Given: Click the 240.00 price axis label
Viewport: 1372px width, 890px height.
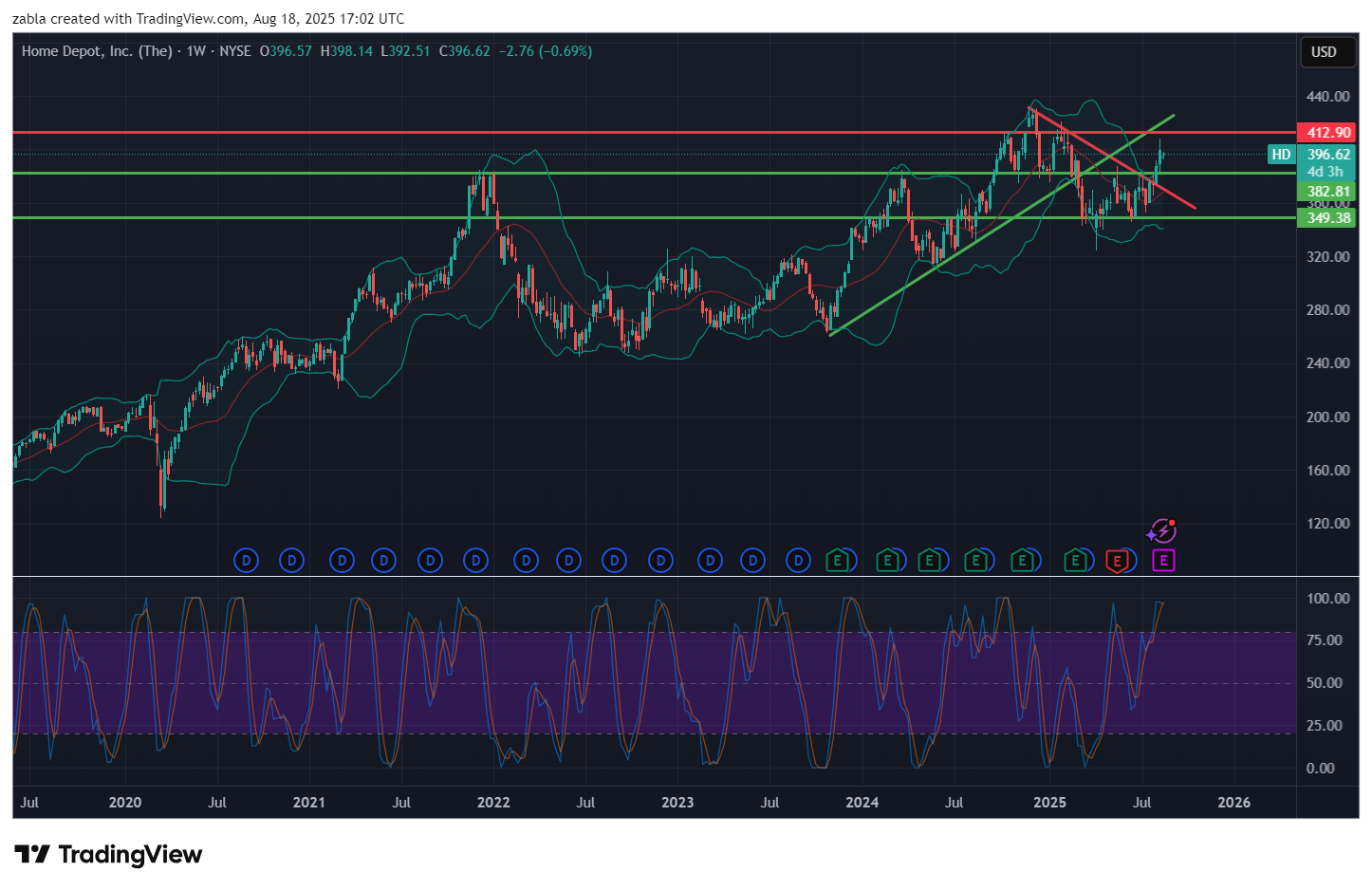Looking at the screenshot, I should tap(1327, 363).
